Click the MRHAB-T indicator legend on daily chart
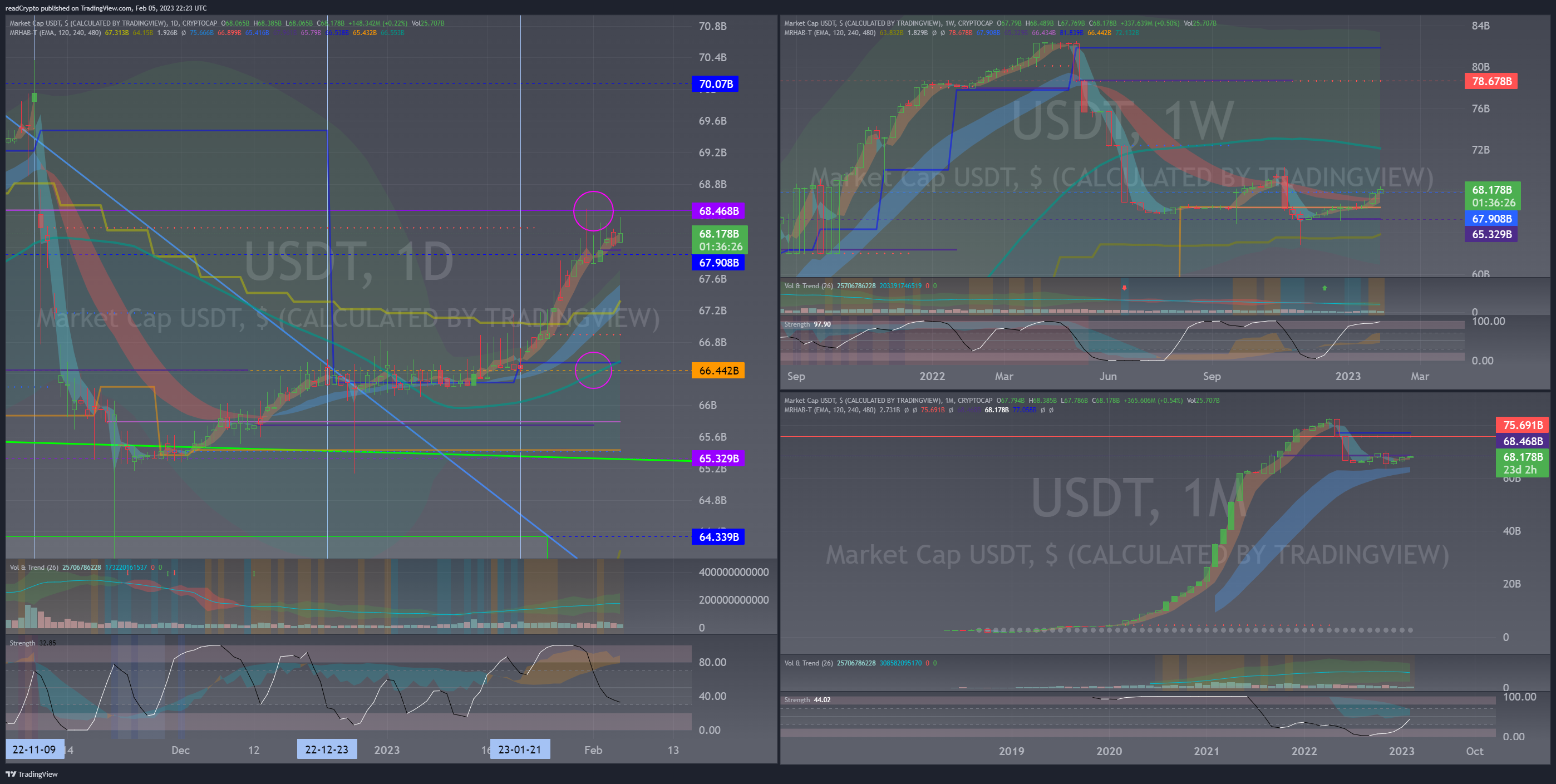The image size is (1556, 784). pyautogui.click(x=55, y=33)
